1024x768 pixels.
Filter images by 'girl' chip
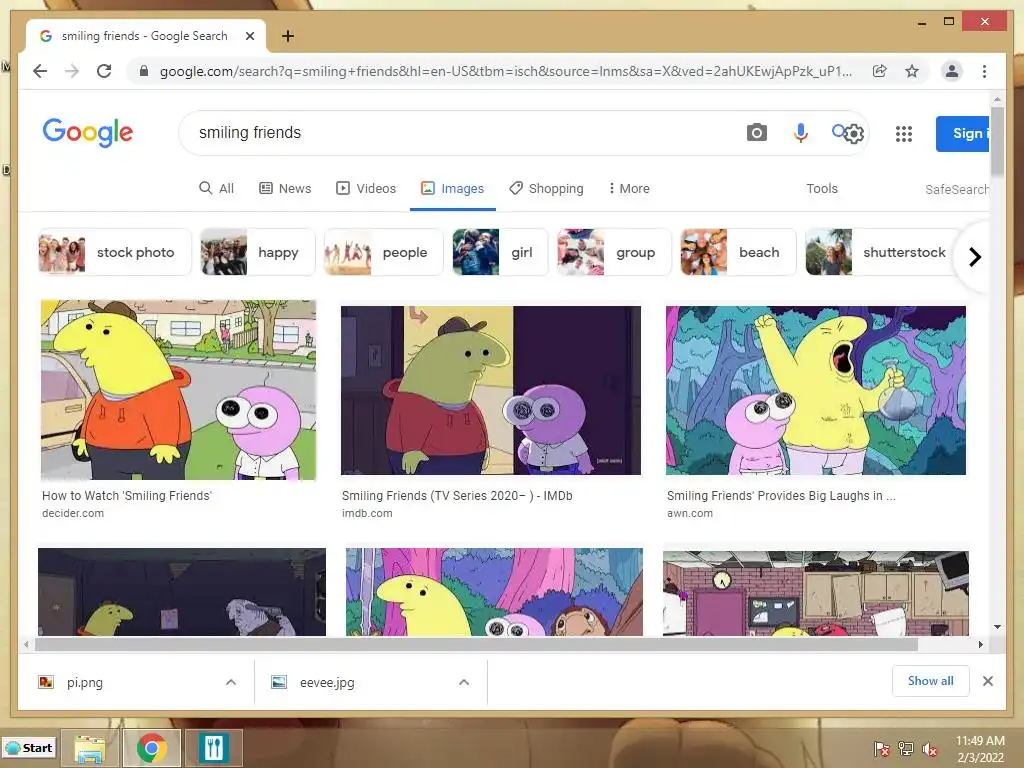pyautogui.click(x=500, y=252)
